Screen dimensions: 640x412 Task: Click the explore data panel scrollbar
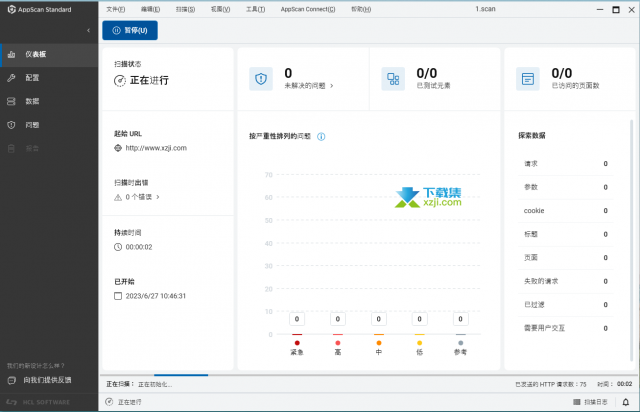click(x=632, y=241)
